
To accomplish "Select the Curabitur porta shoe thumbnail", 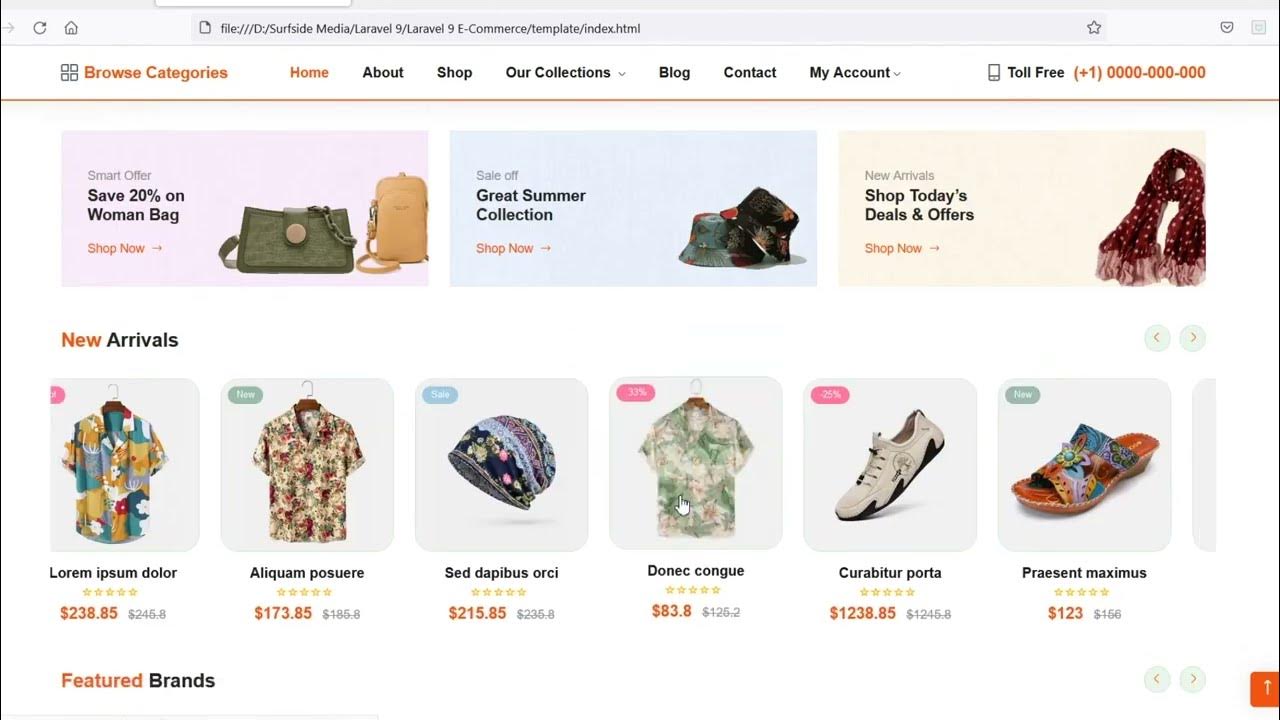I will (890, 465).
